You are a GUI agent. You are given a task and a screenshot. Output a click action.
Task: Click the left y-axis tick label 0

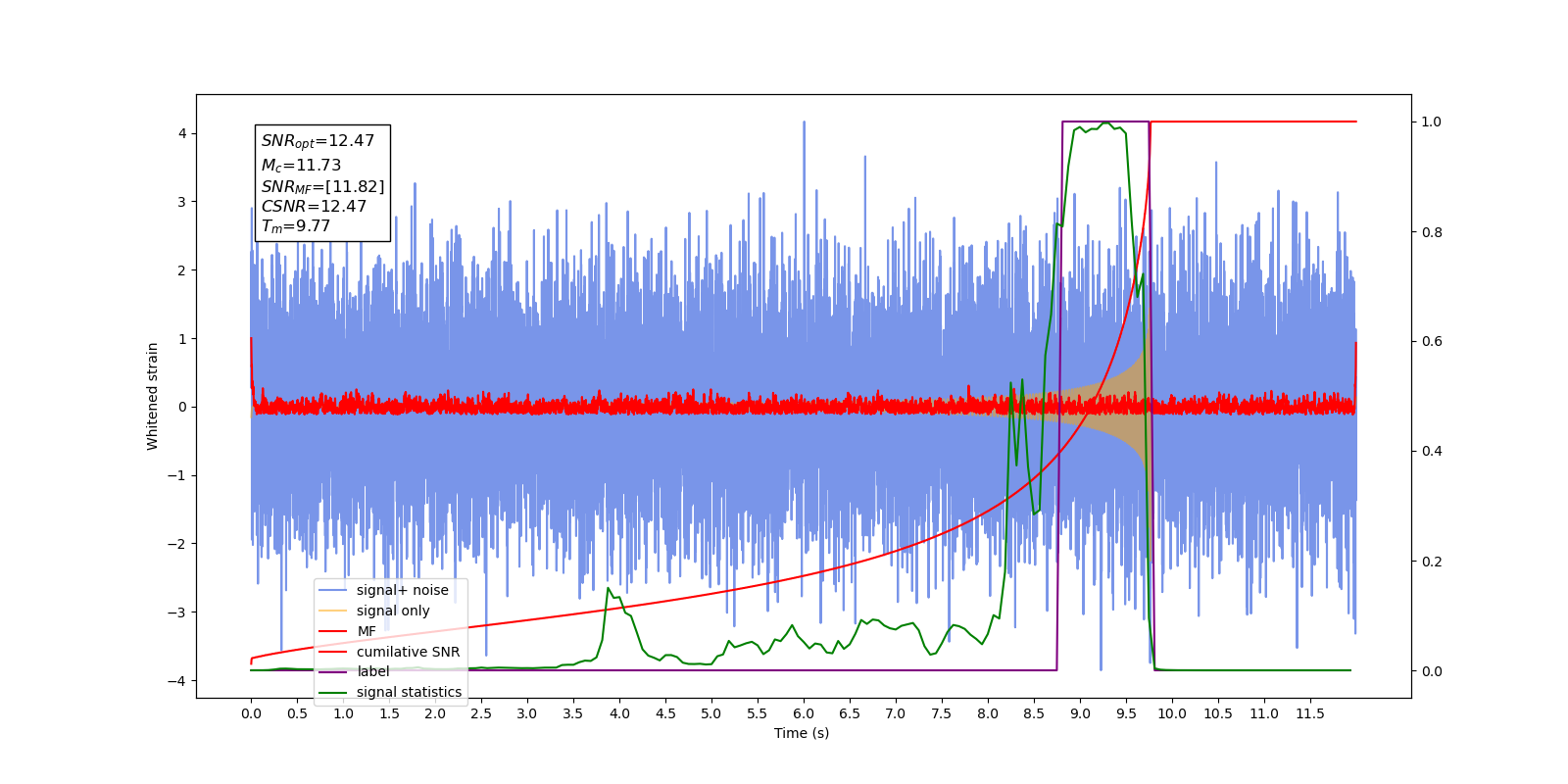[181, 407]
